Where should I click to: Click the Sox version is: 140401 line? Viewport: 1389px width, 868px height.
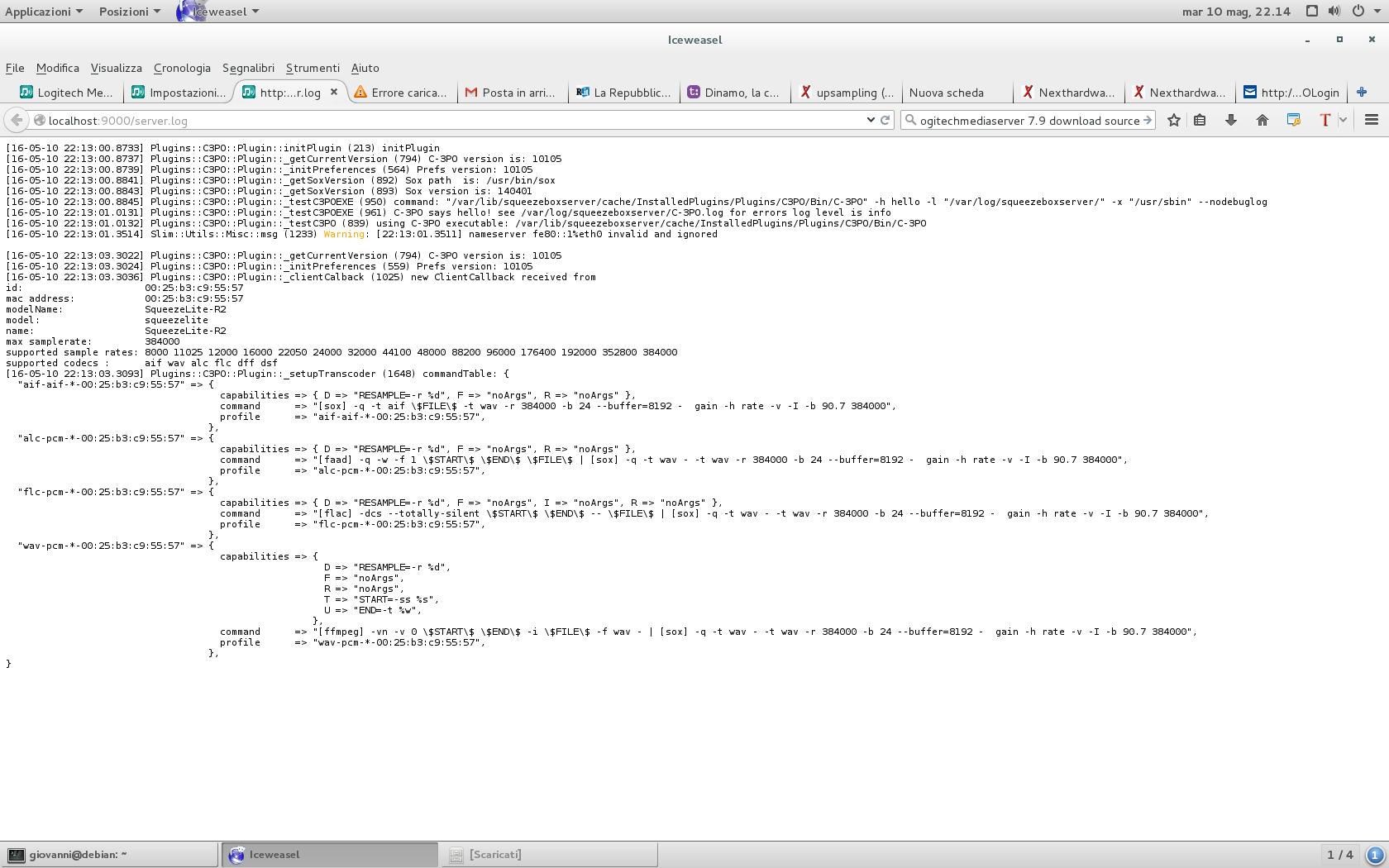point(270,191)
